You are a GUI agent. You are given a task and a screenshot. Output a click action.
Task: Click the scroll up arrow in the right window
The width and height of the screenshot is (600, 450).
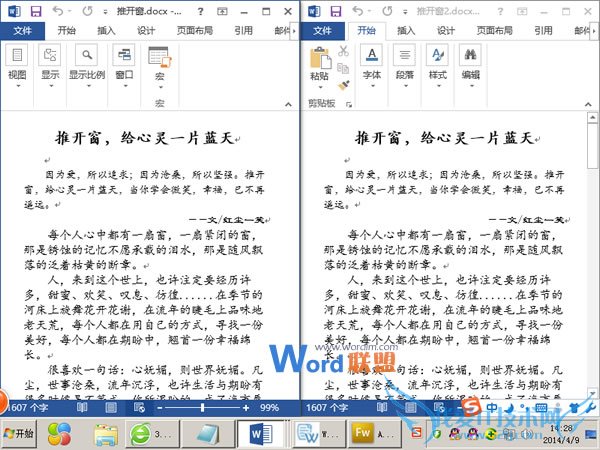click(x=592, y=117)
